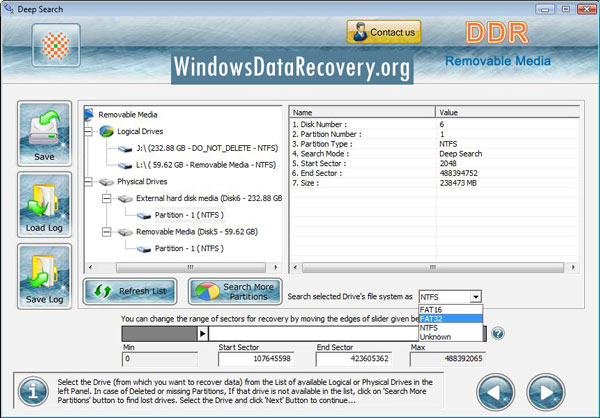Choose Unknown from the file system list

(450, 337)
